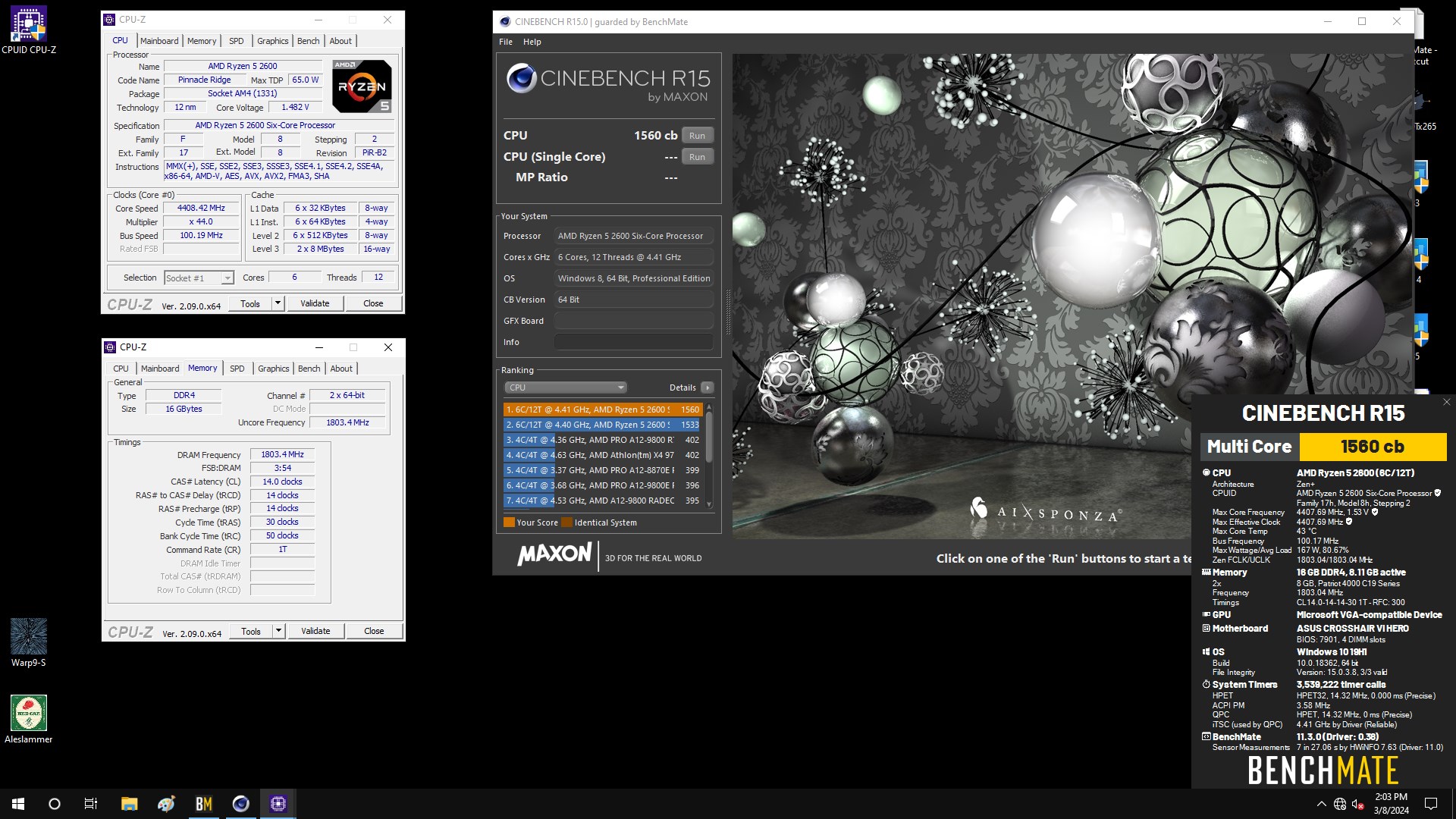Click the MAXON logo in Cinebench footer
Viewport: 1456px width, 819px height.
[x=554, y=554]
